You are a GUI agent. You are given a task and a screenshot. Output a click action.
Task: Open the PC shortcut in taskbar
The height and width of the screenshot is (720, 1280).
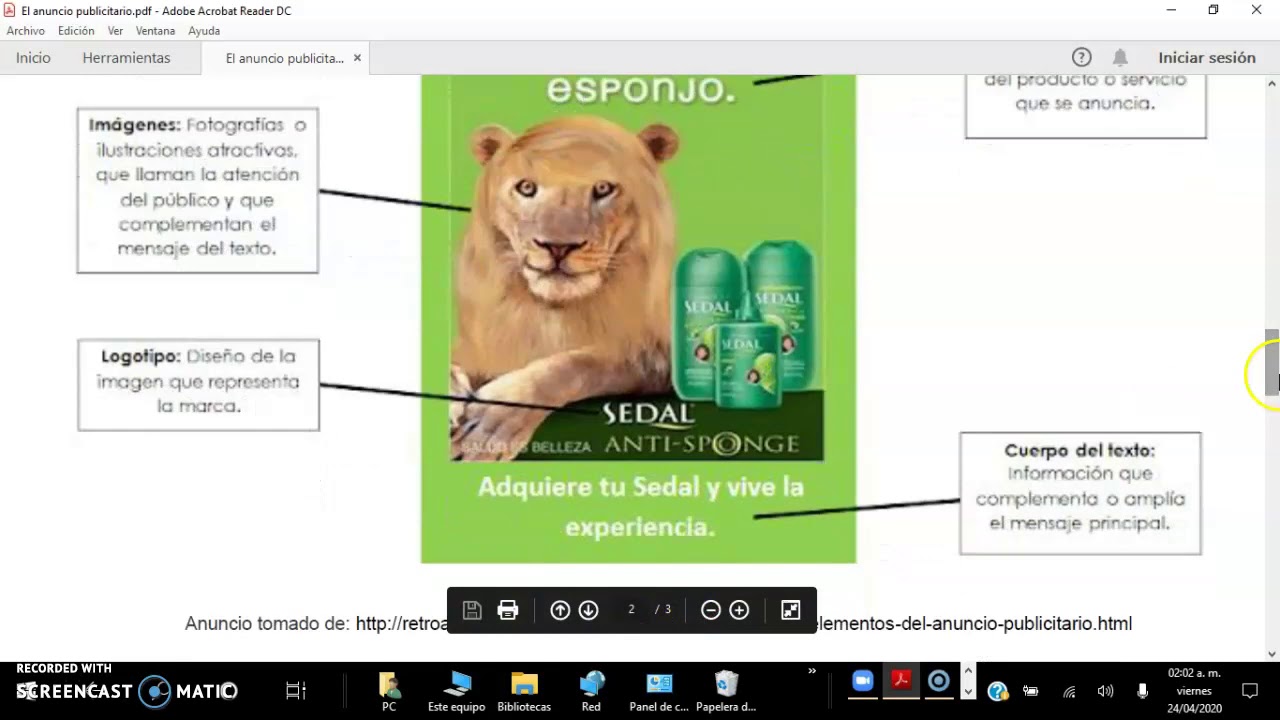[x=389, y=691]
